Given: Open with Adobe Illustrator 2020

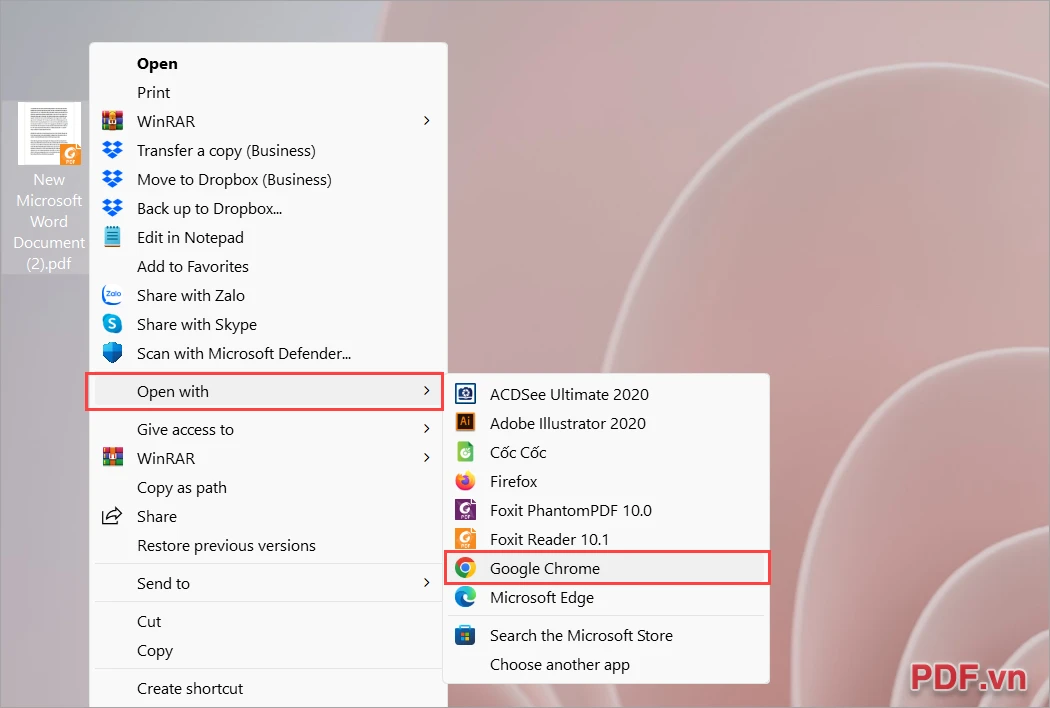Looking at the screenshot, I should [607, 423].
